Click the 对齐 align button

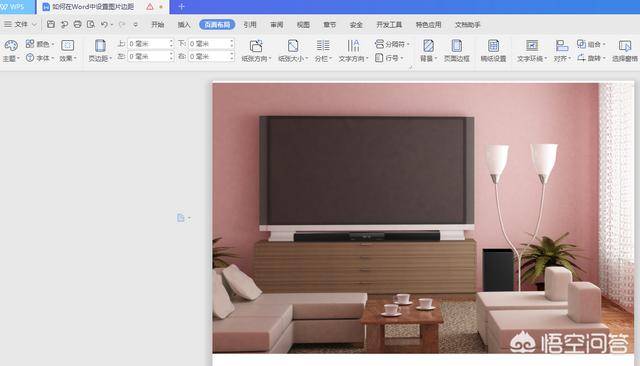[x=562, y=51]
